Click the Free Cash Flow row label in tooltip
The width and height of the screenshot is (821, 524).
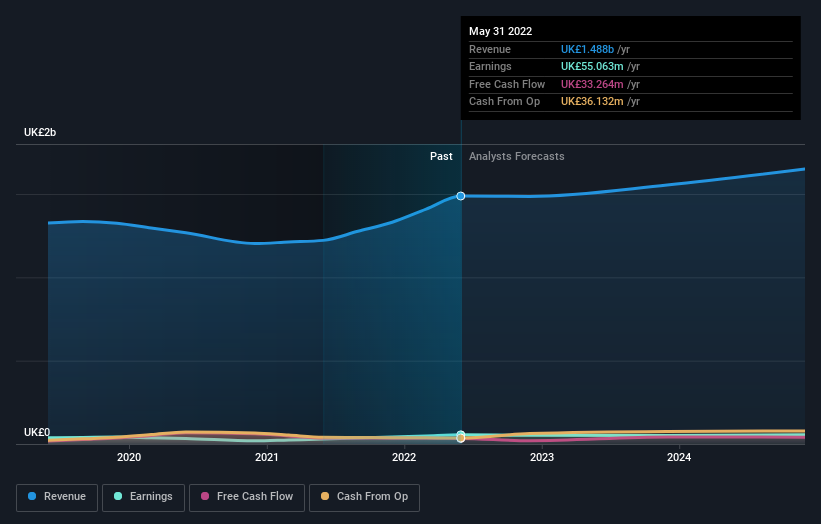pos(507,84)
